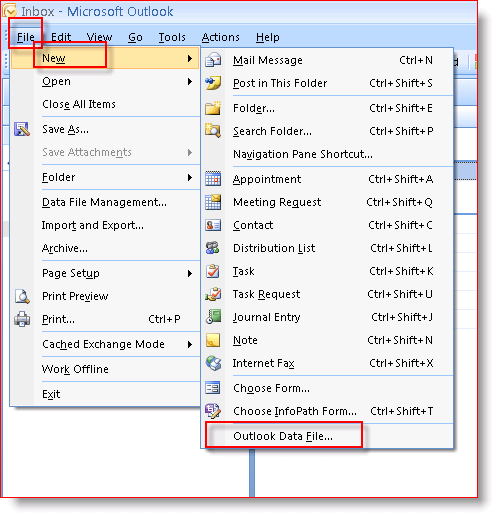Select Meeting Request entry
Viewport: 496px width, 516px height.
[327, 202]
